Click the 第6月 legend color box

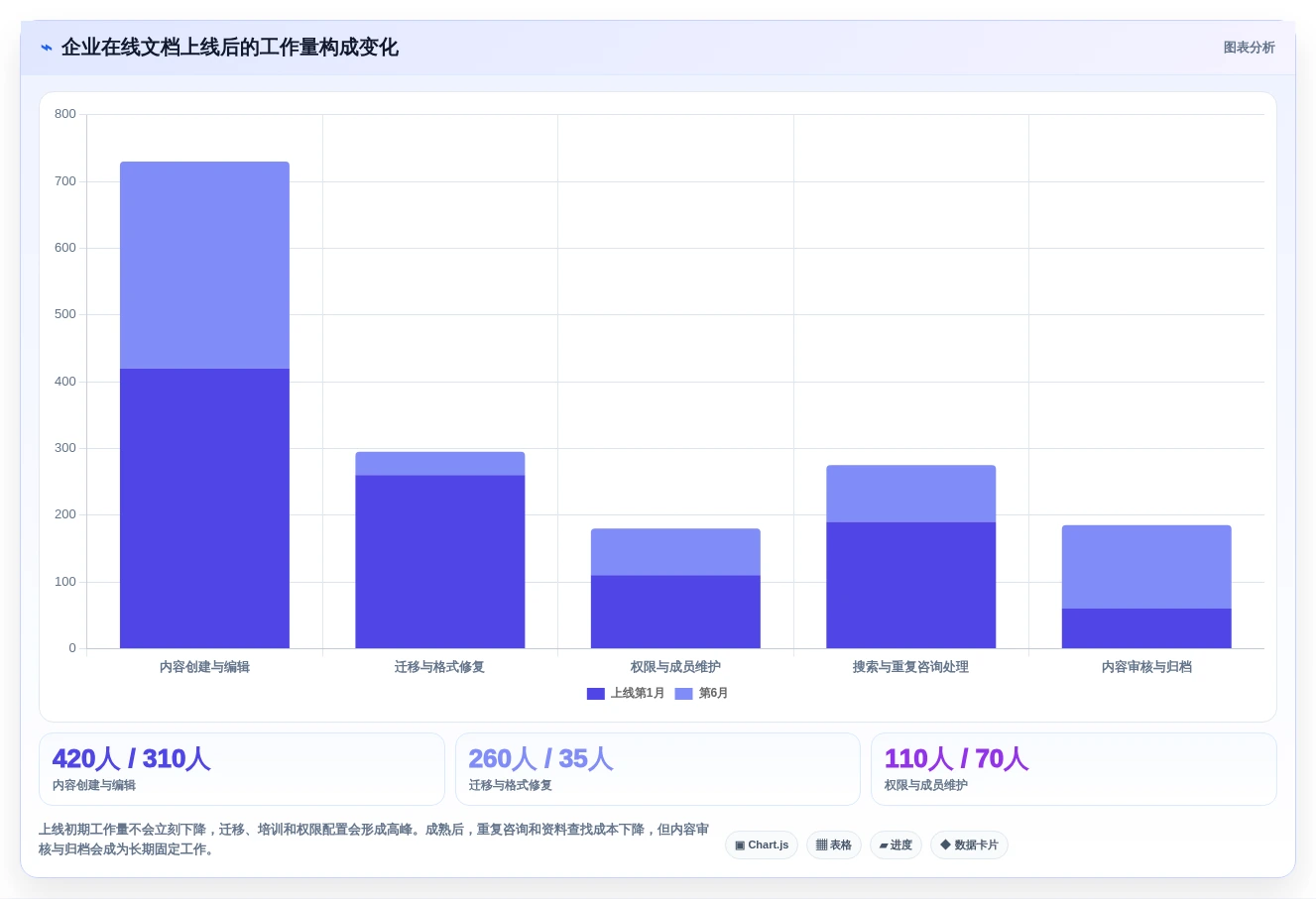pos(684,694)
